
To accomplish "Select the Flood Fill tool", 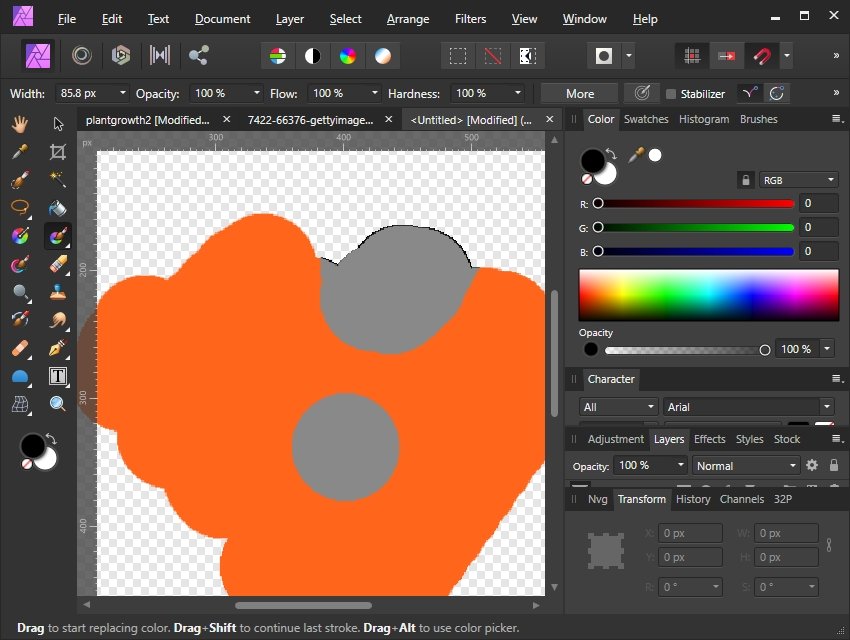I will click(x=58, y=207).
